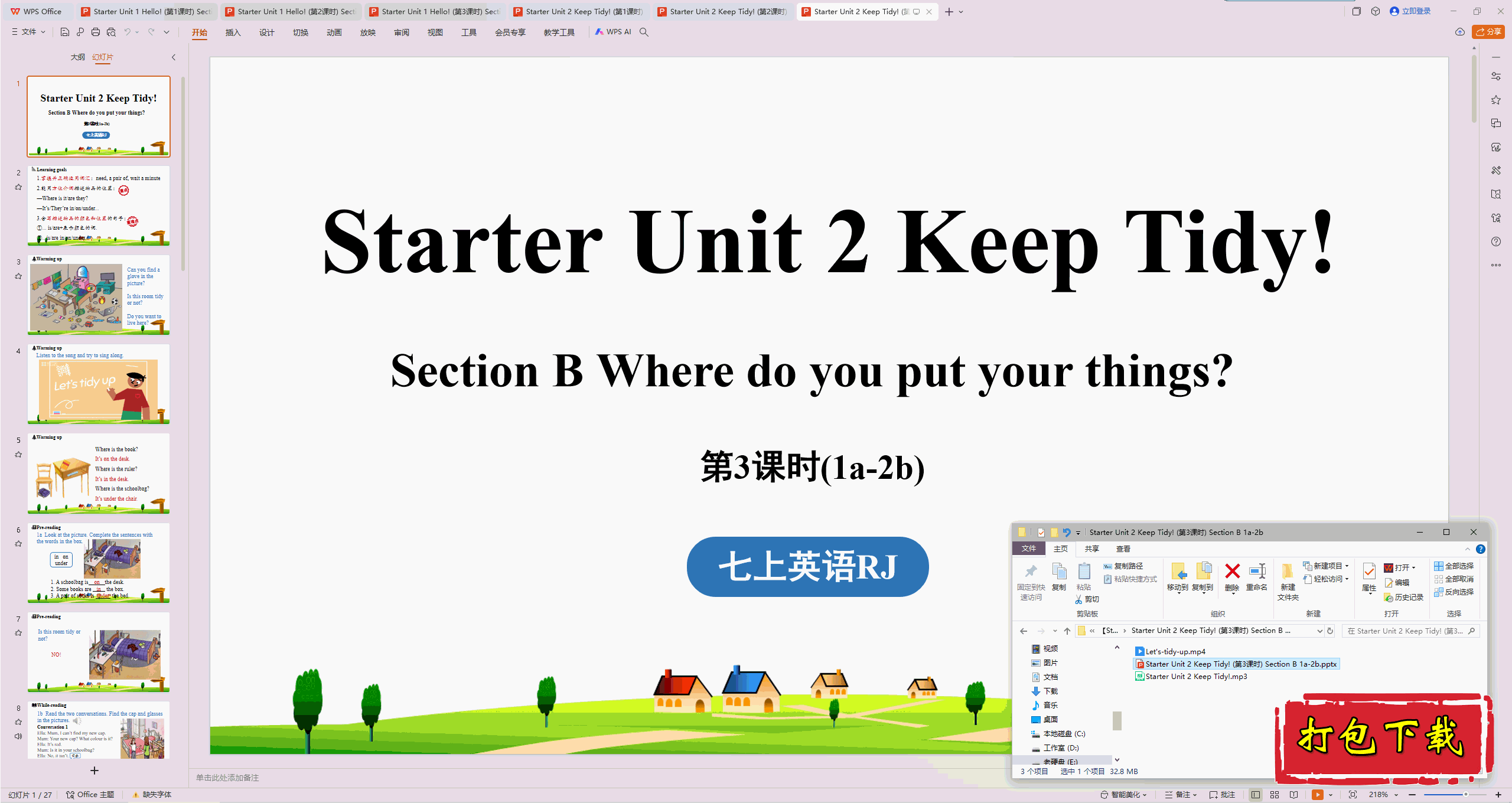Image resolution: width=1512 pixels, height=803 pixels.
Task: Click the redo arrow icon
Action: coord(151,32)
